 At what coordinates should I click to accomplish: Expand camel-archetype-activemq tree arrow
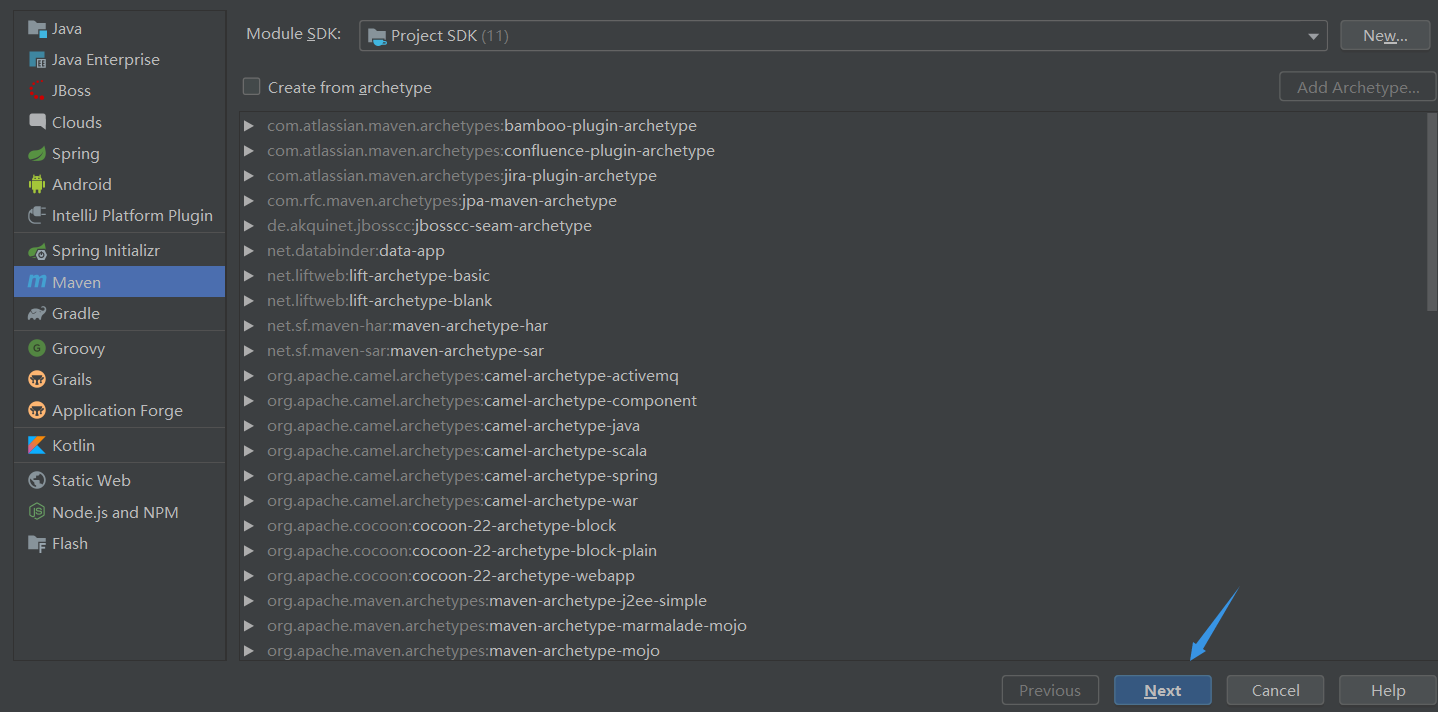click(x=249, y=376)
